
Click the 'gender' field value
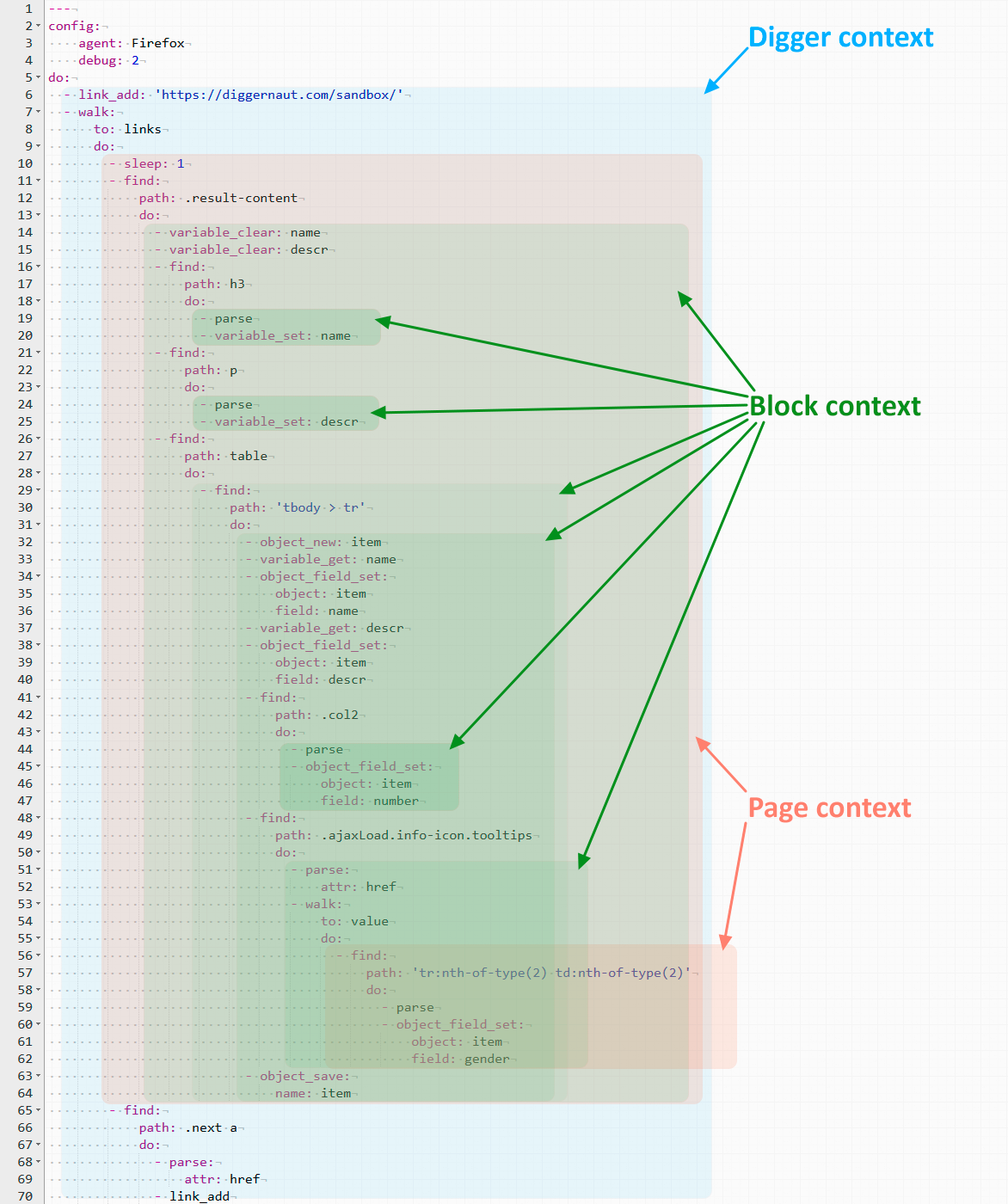click(x=488, y=1059)
